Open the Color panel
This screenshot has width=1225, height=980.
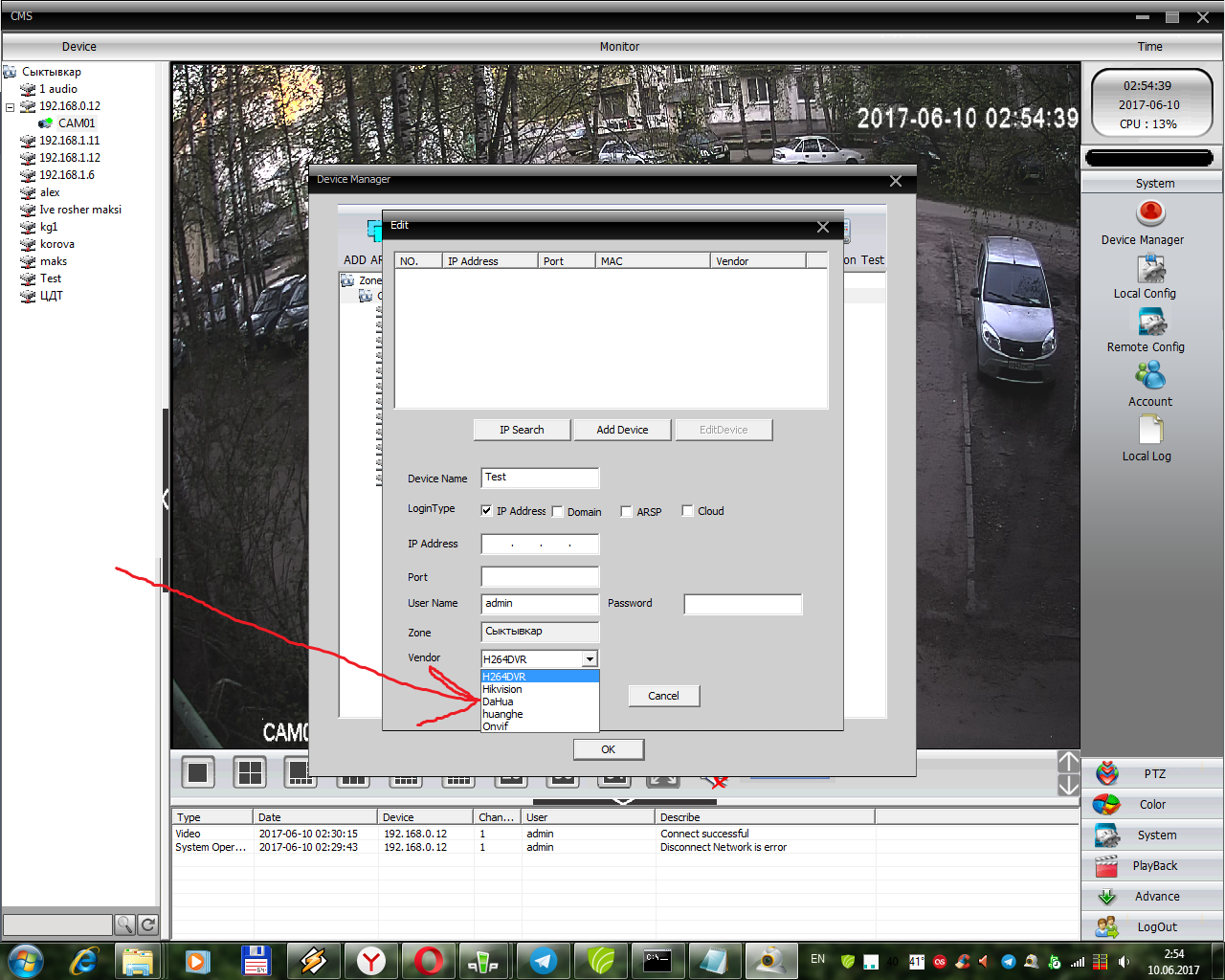click(x=1153, y=804)
